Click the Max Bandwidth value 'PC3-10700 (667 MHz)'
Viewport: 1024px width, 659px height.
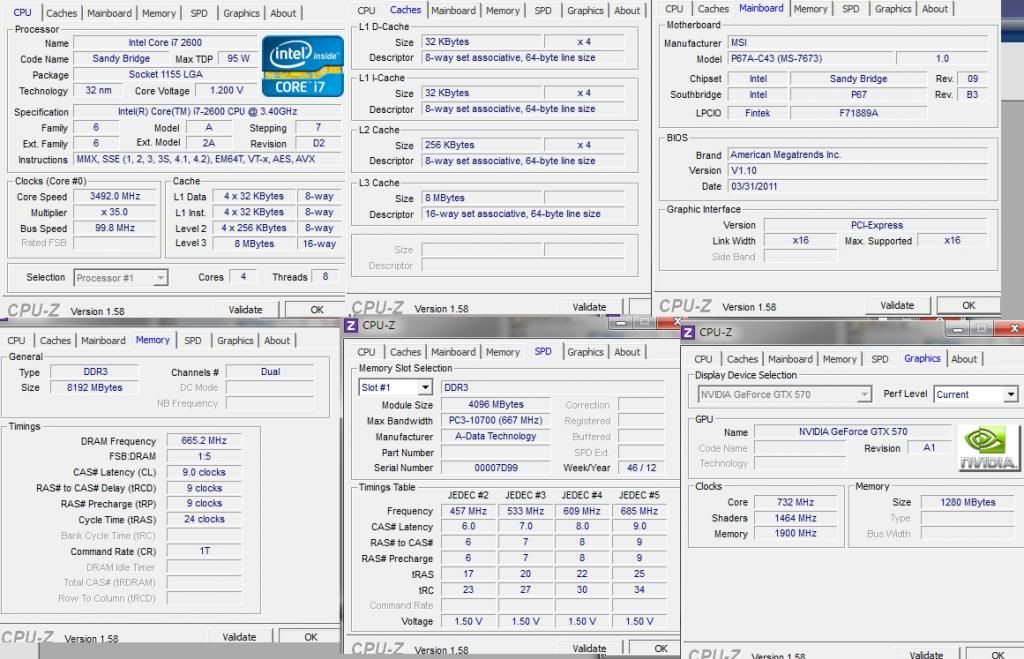(x=496, y=421)
